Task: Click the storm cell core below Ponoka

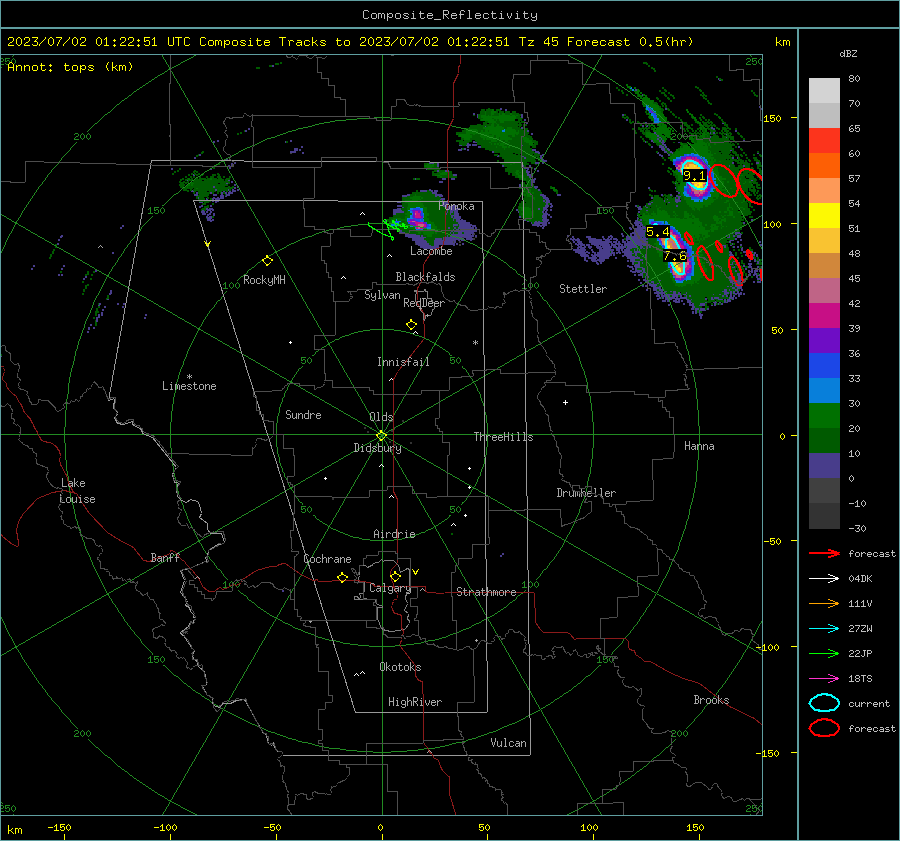Action: pyautogui.click(x=417, y=219)
